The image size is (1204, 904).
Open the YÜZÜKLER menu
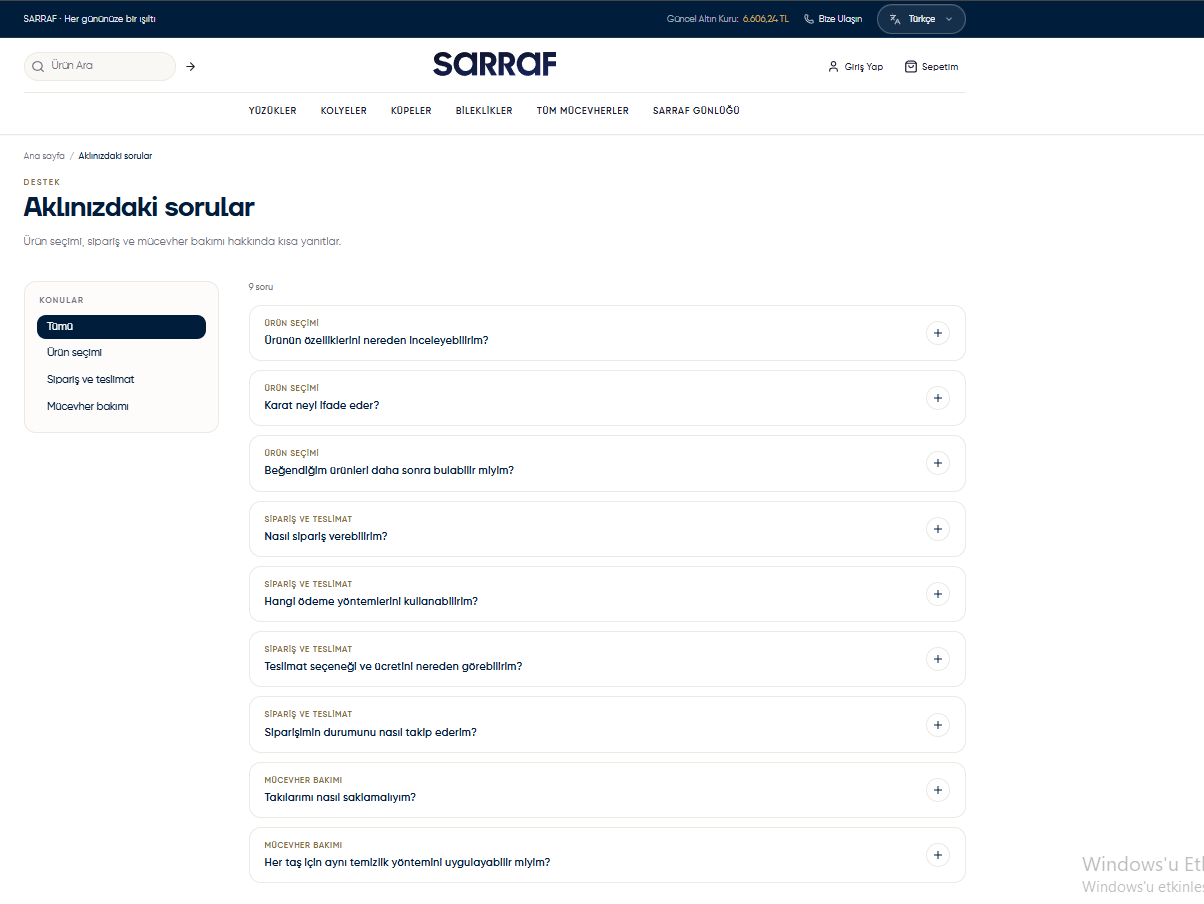tap(273, 111)
